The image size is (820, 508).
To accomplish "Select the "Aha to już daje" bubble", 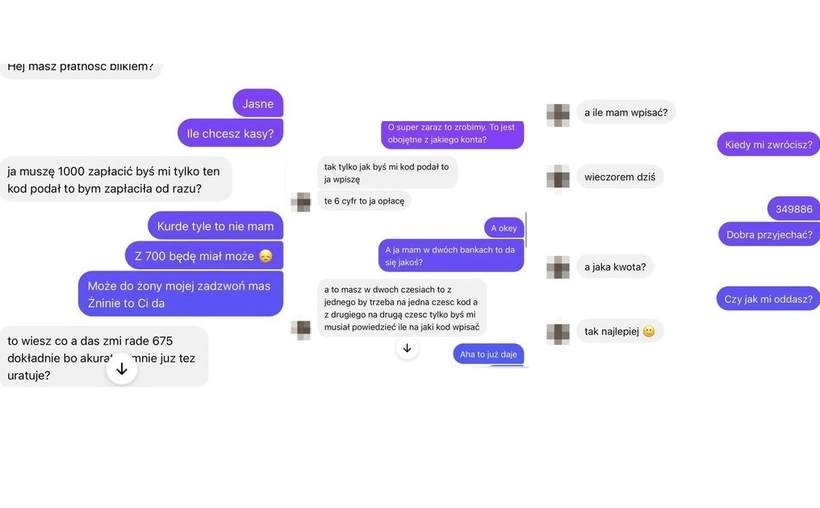I will coord(488,354).
